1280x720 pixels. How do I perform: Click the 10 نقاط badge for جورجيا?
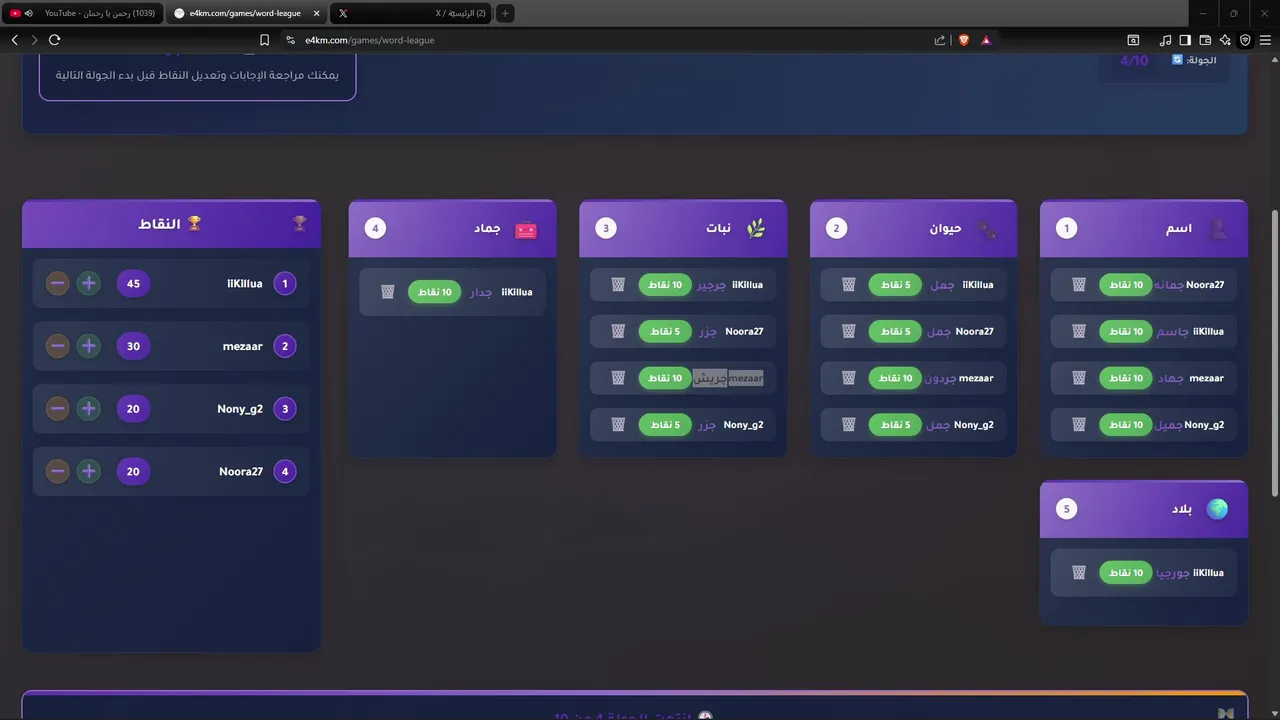[x=1126, y=573]
